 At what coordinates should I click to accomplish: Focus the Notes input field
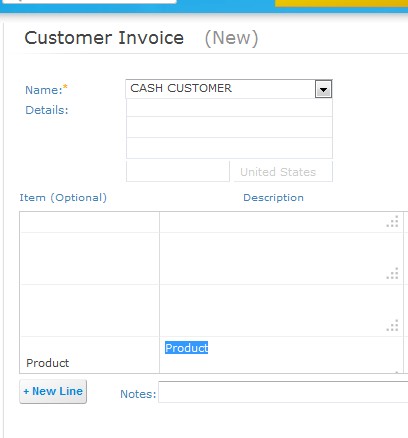283,392
